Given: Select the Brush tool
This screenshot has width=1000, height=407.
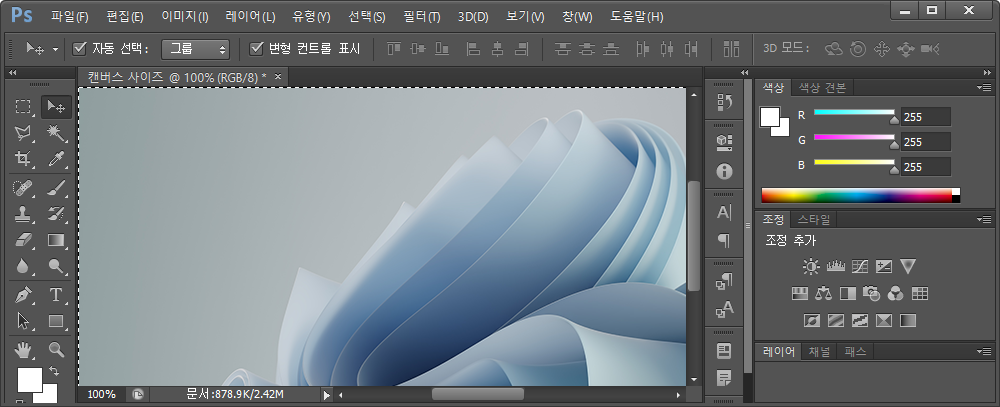Looking at the screenshot, I should [x=56, y=188].
